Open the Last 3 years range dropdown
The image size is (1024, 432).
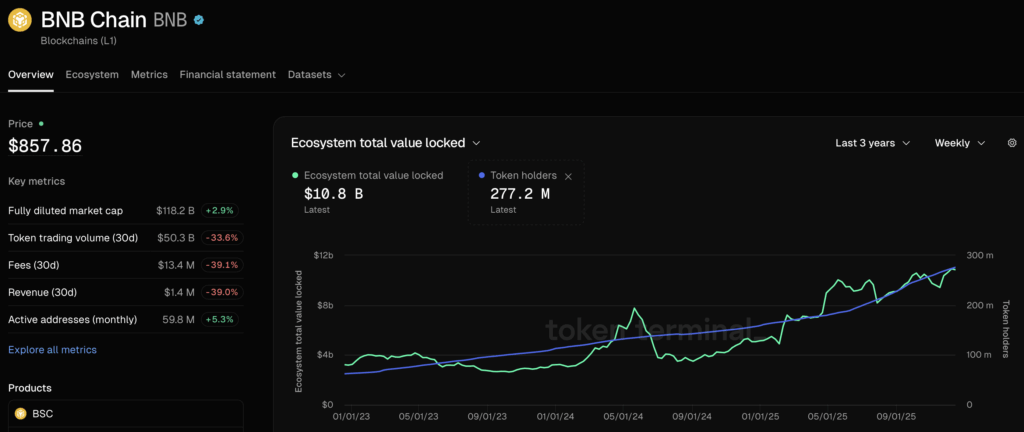pos(872,143)
